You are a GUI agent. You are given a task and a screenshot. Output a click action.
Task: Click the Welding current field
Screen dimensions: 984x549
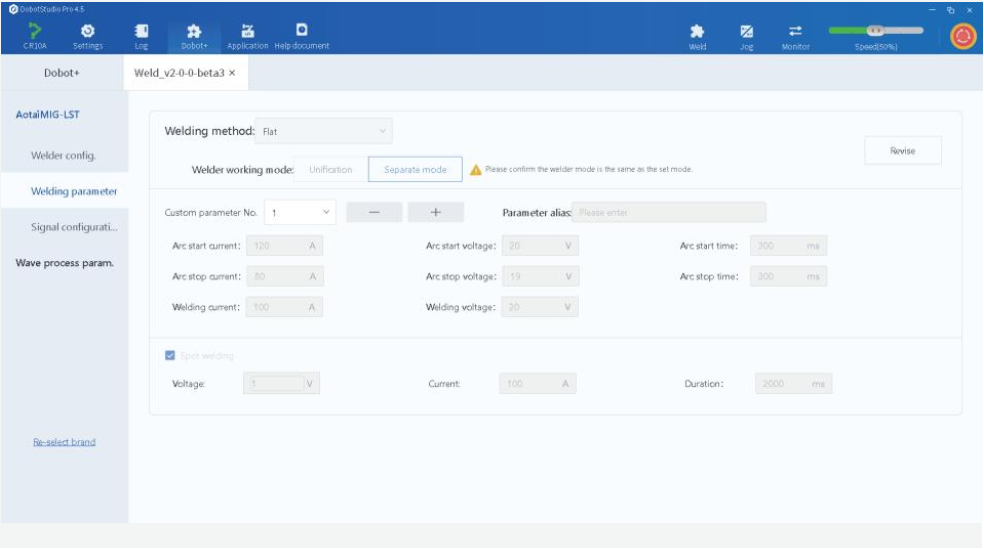point(284,307)
